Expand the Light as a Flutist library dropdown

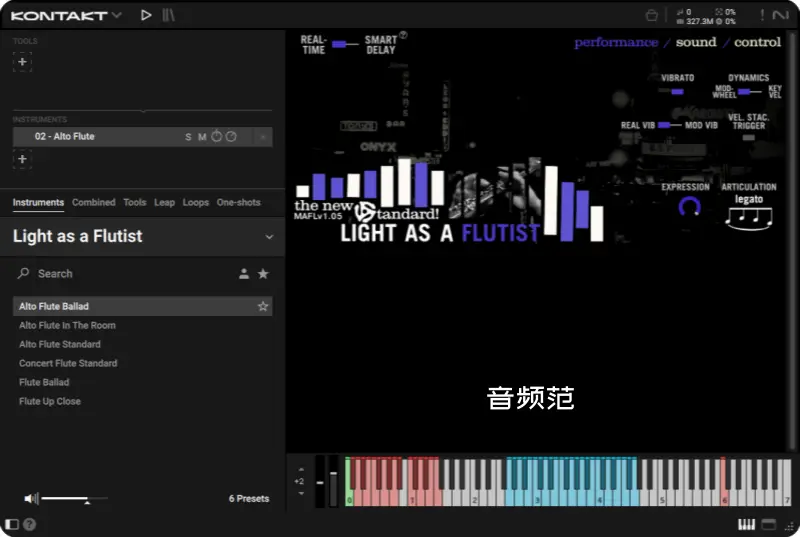[x=269, y=237]
